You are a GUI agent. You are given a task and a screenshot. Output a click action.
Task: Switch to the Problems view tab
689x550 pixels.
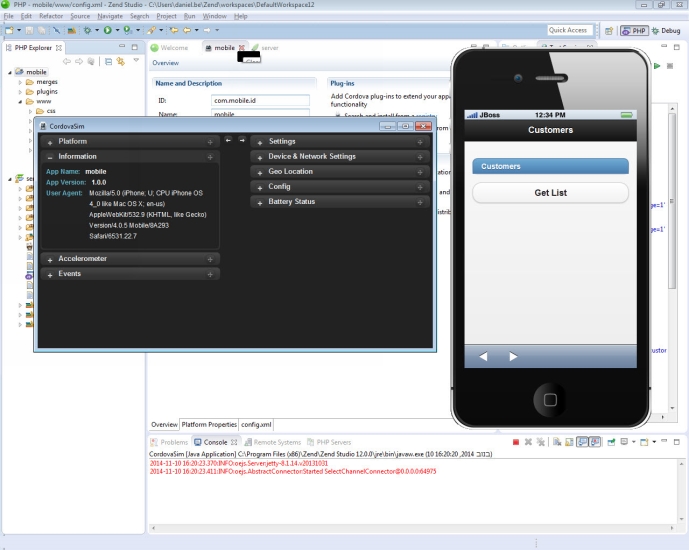point(169,442)
